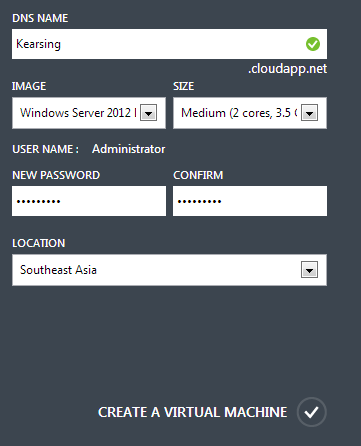Click the CONFIRM label
This screenshot has height=446, width=361.
(x=198, y=175)
